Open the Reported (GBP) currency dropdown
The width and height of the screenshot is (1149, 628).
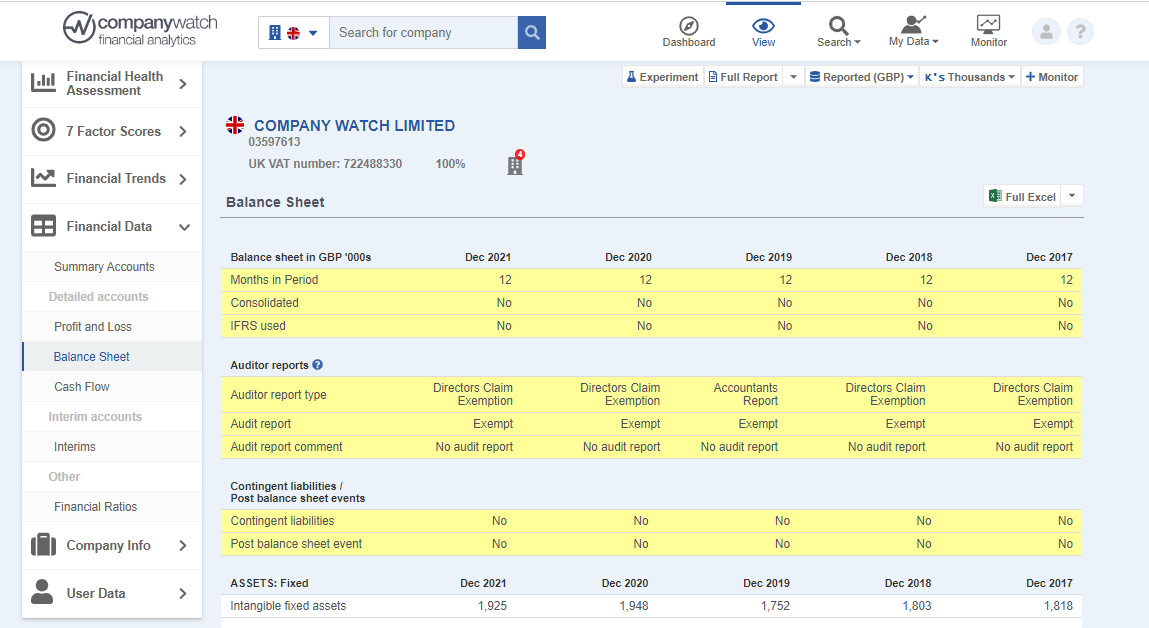(x=861, y=77)
